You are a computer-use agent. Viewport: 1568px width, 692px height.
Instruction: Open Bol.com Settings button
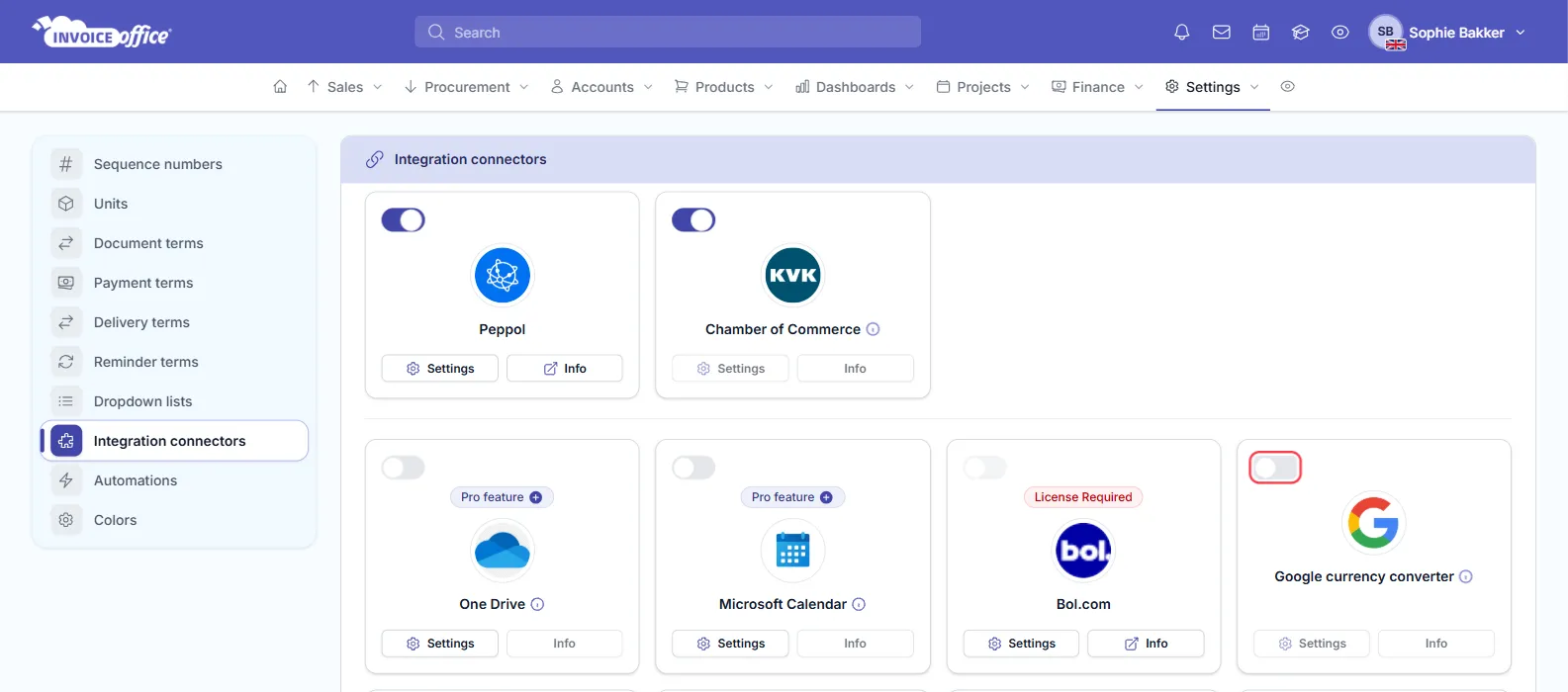click(1021, 644)
